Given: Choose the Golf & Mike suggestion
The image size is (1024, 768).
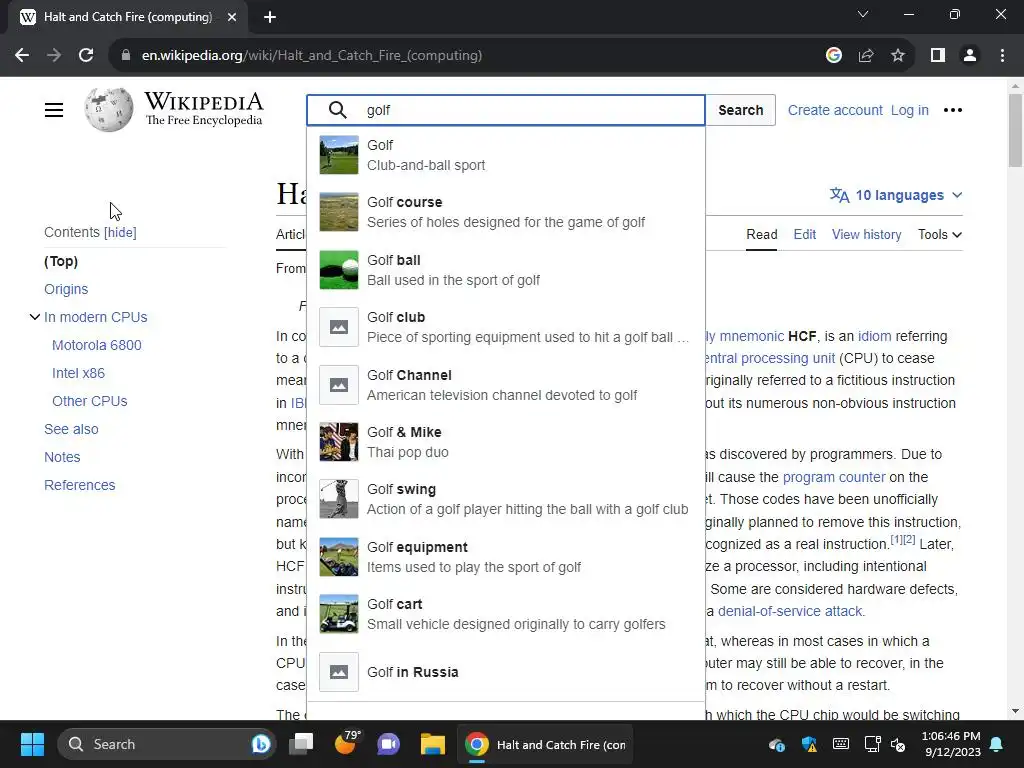Looking at the screenshot, I should (x=505, y=442).
